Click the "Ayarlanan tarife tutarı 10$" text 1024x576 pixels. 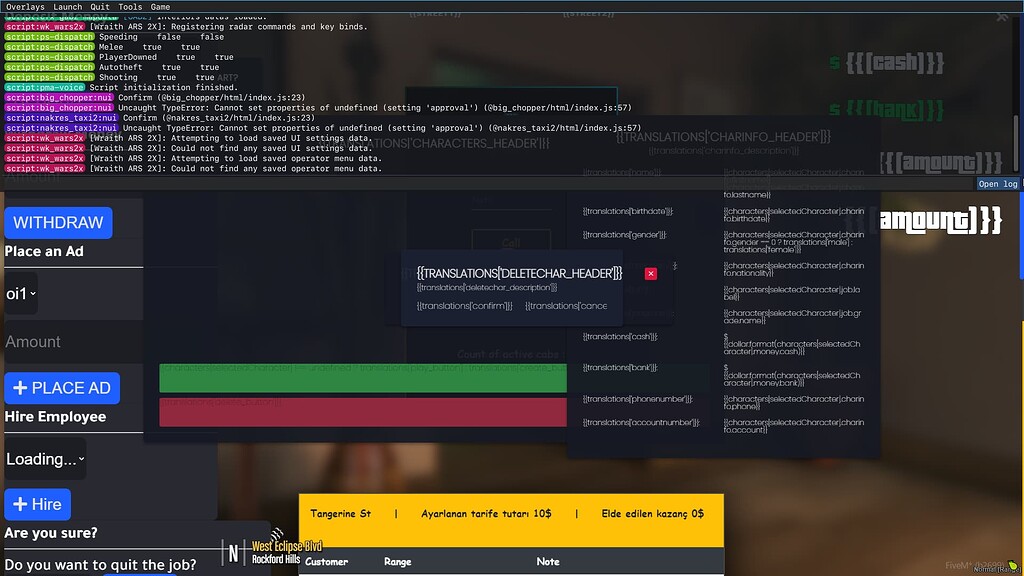(x=486, y=514)
